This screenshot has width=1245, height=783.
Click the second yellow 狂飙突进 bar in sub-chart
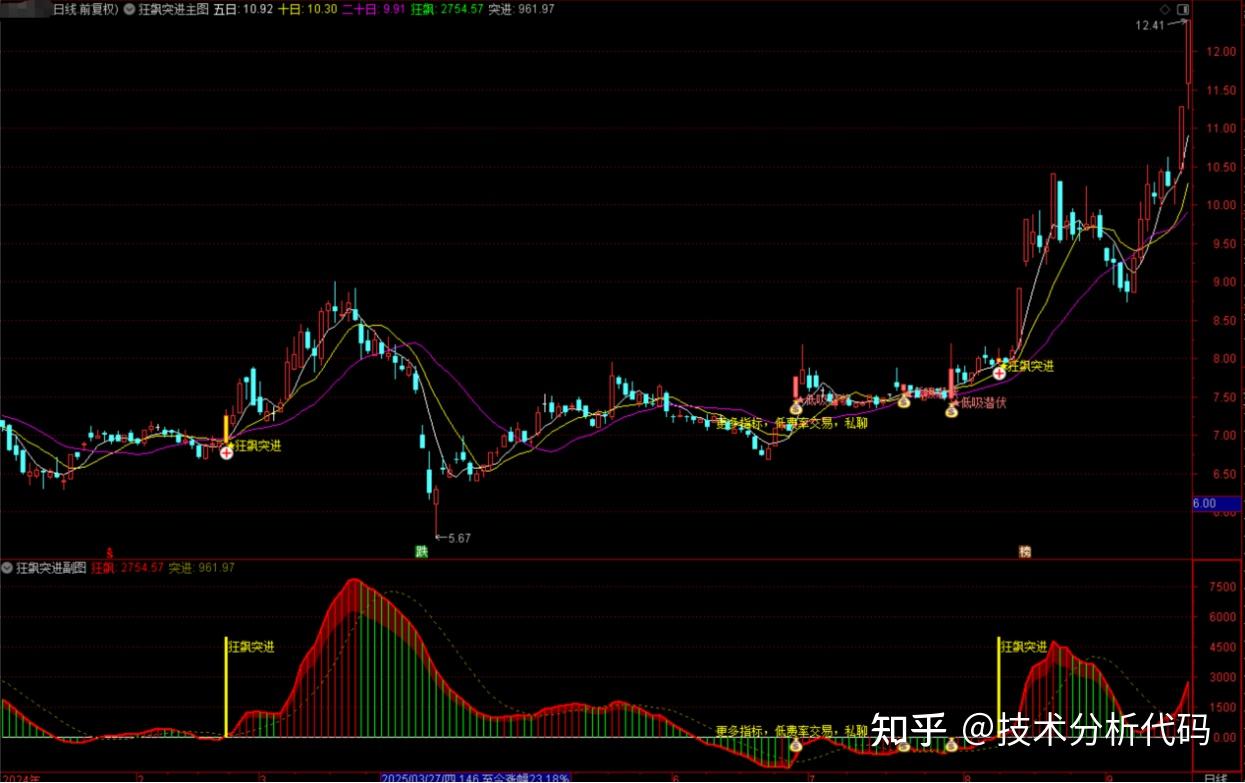tap(999, 687)
